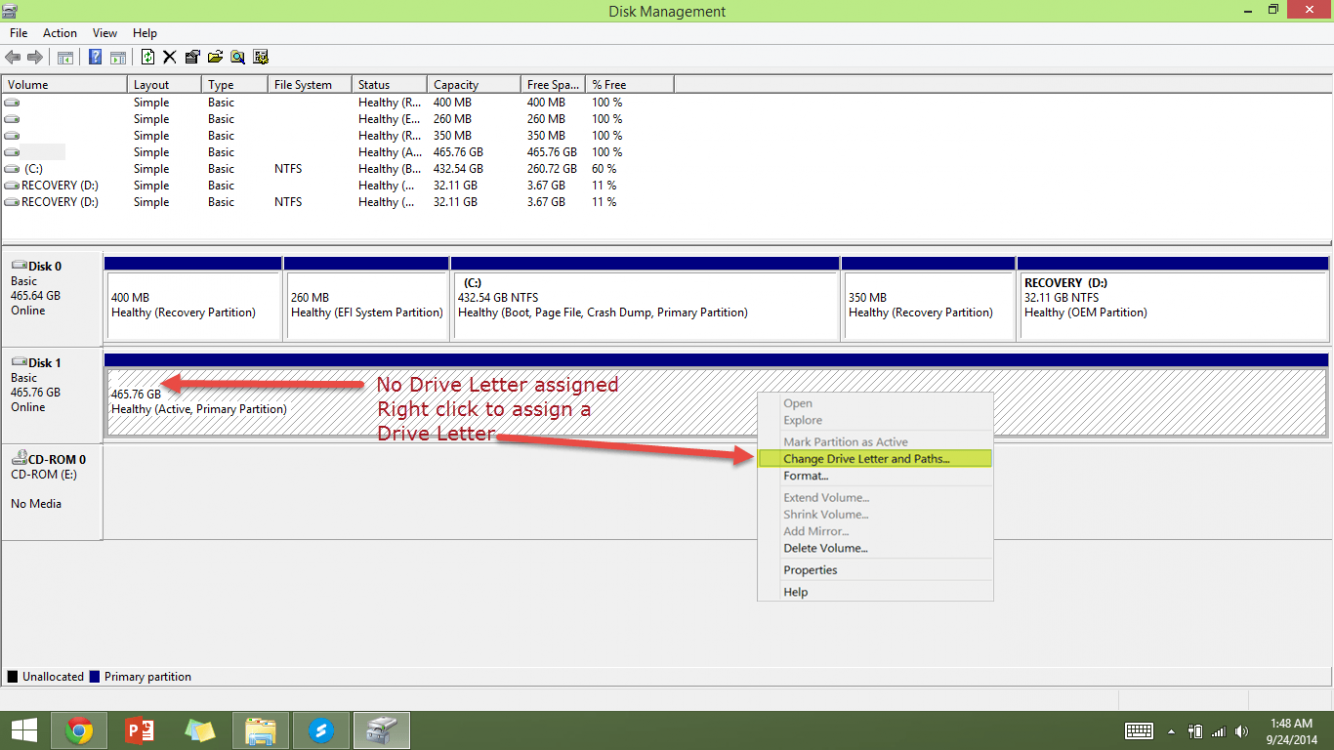The width and height of the screenshot is (1334, 750).
Task: Open Google Chrome from the taskbar
Action: coord(80,731)
